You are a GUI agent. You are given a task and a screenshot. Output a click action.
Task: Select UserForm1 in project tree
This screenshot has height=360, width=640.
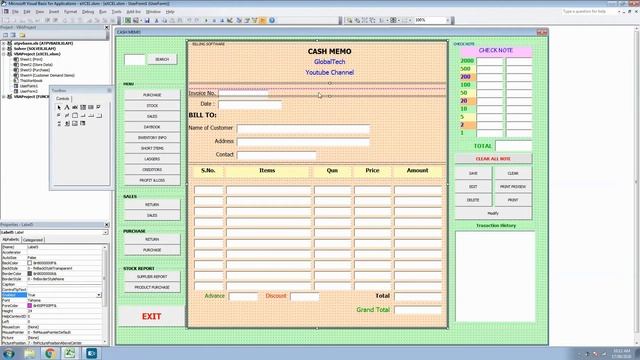pyautogui.click(x=29, y=86)
